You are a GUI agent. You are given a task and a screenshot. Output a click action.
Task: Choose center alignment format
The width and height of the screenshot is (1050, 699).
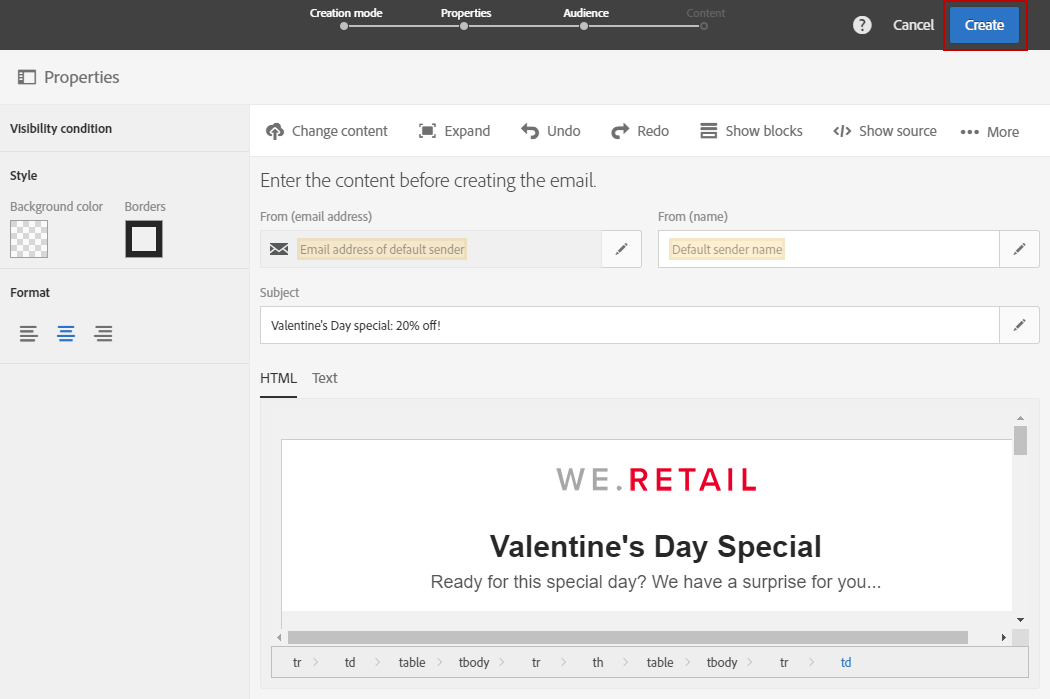tap(66, 334)
